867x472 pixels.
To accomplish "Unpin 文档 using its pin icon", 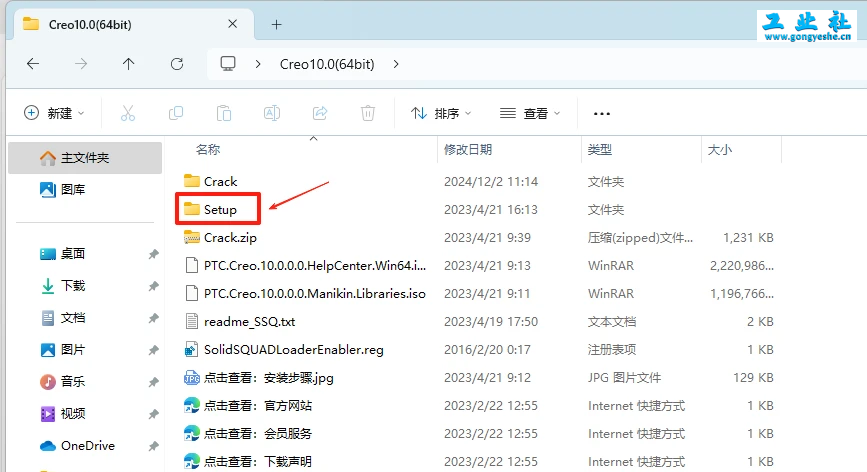I will coord(153,318).
